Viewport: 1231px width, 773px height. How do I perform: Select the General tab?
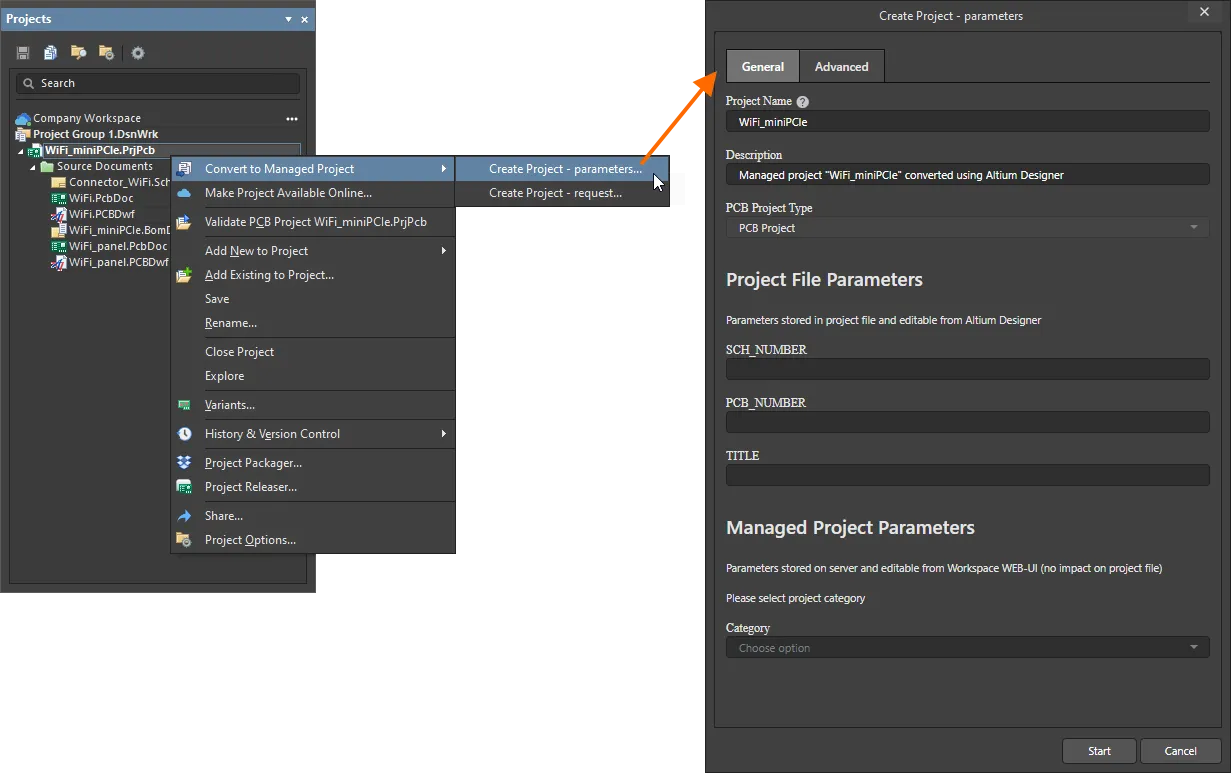click(763, 66)
